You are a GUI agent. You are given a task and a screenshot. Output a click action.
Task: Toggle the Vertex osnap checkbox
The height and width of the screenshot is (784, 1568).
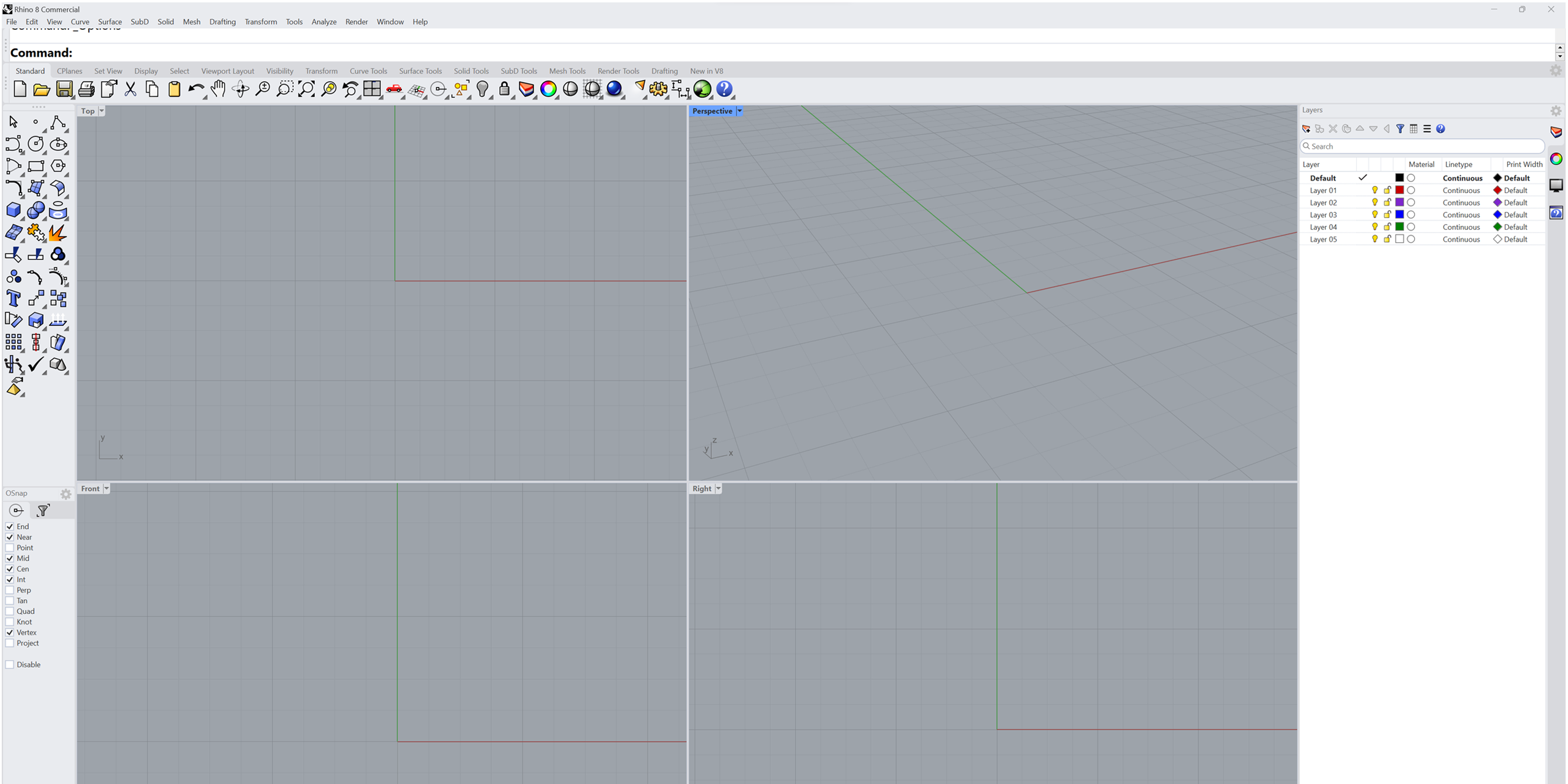pyautogui.click(x=10, y=632)
